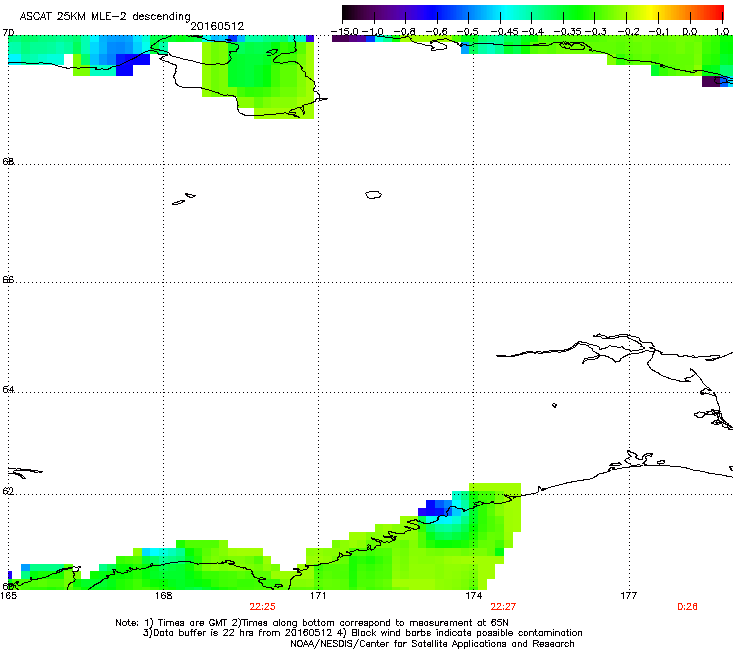Click the 0.0 color scale label
This screenshot has height=650, width=740.
click(x=690, y=32)
